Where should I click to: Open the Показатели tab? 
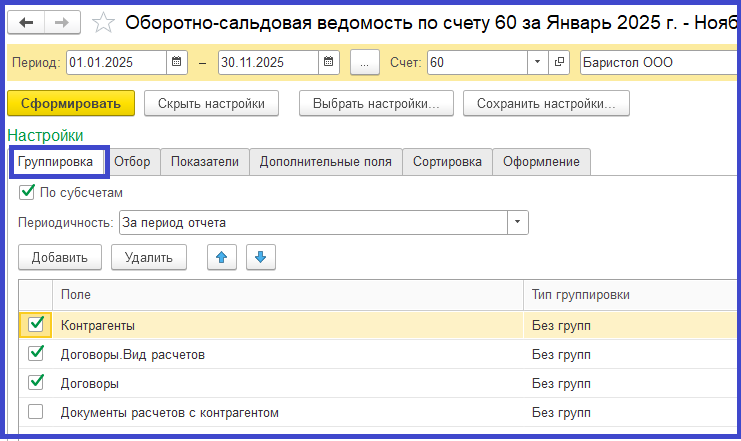point(205,162)
